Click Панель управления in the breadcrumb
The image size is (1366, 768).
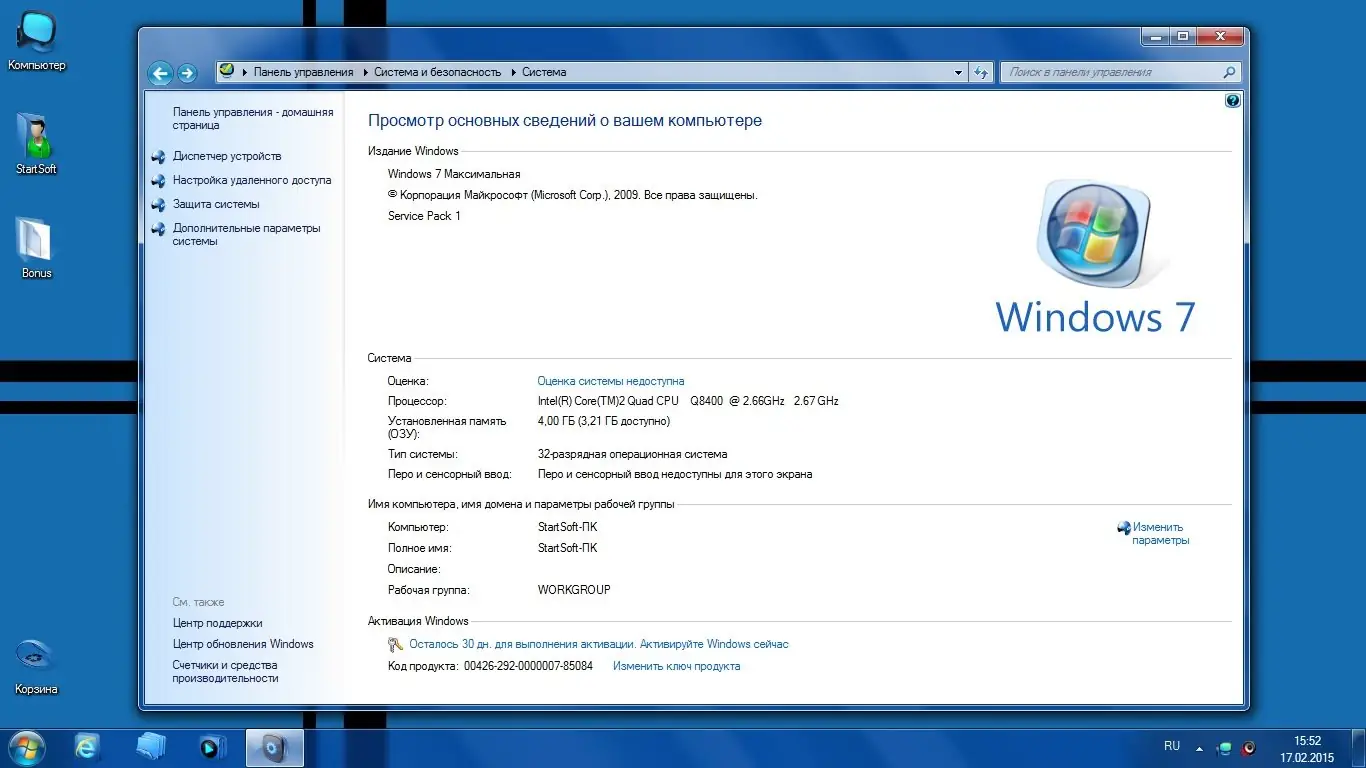pos(303,72)
